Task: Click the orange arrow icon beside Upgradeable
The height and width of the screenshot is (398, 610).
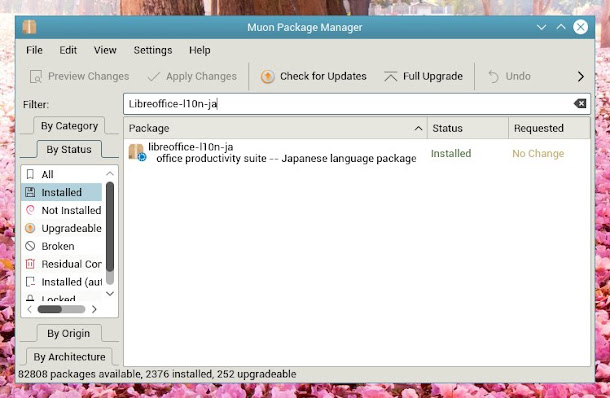Action: (30, 228)
